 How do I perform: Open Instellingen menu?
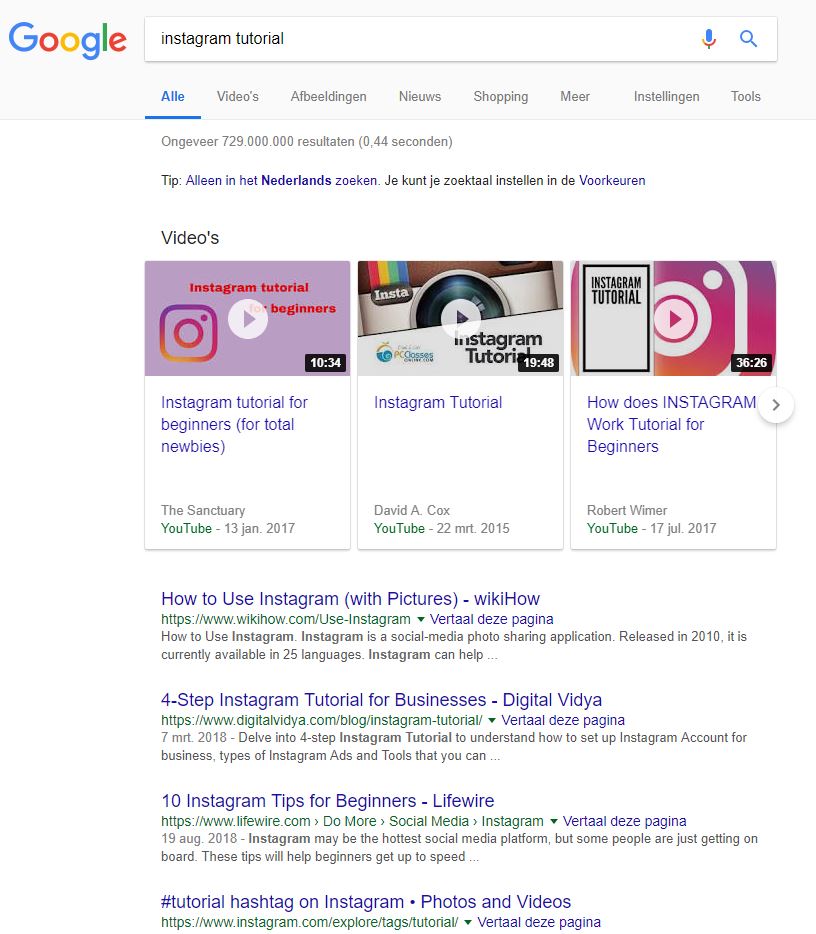click(x=666, y=96)
